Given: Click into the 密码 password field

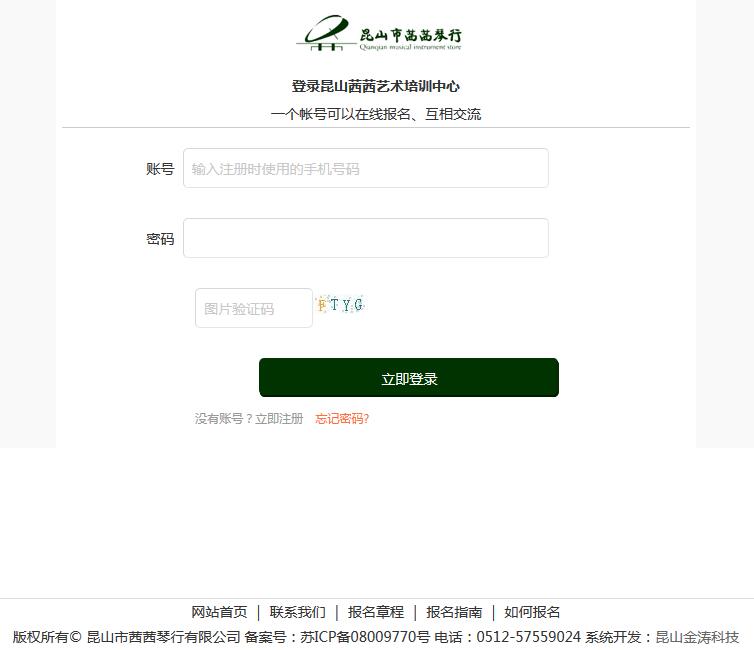Looking at the screenshot, I should tap(365, 238).
